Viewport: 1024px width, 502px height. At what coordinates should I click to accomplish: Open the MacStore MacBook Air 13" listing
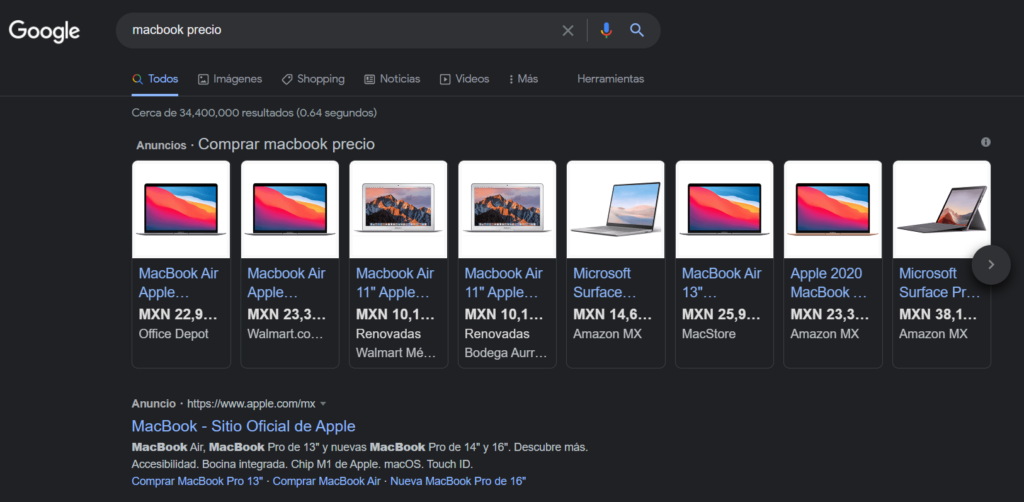pos(724,282)
